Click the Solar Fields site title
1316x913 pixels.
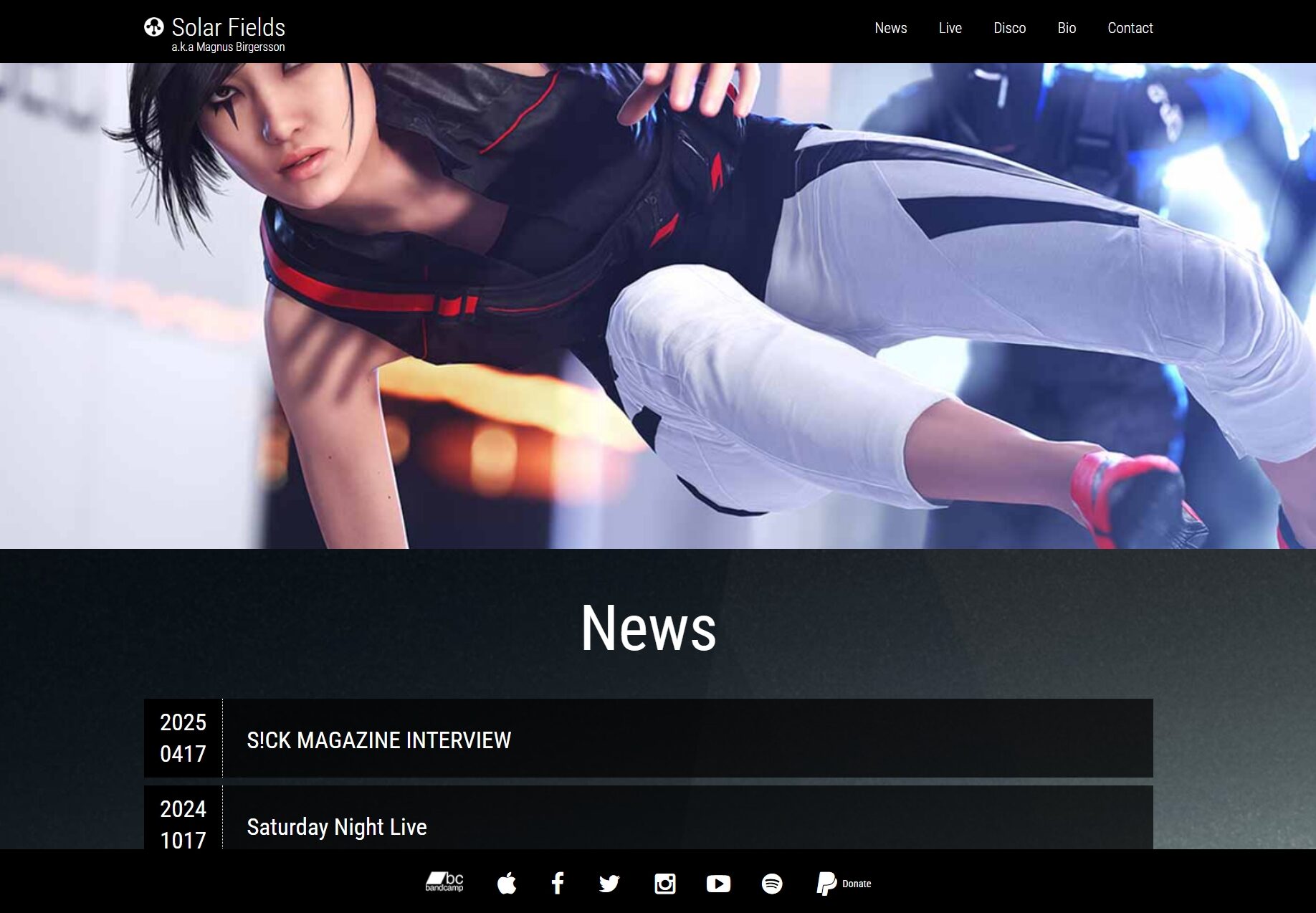229,27
